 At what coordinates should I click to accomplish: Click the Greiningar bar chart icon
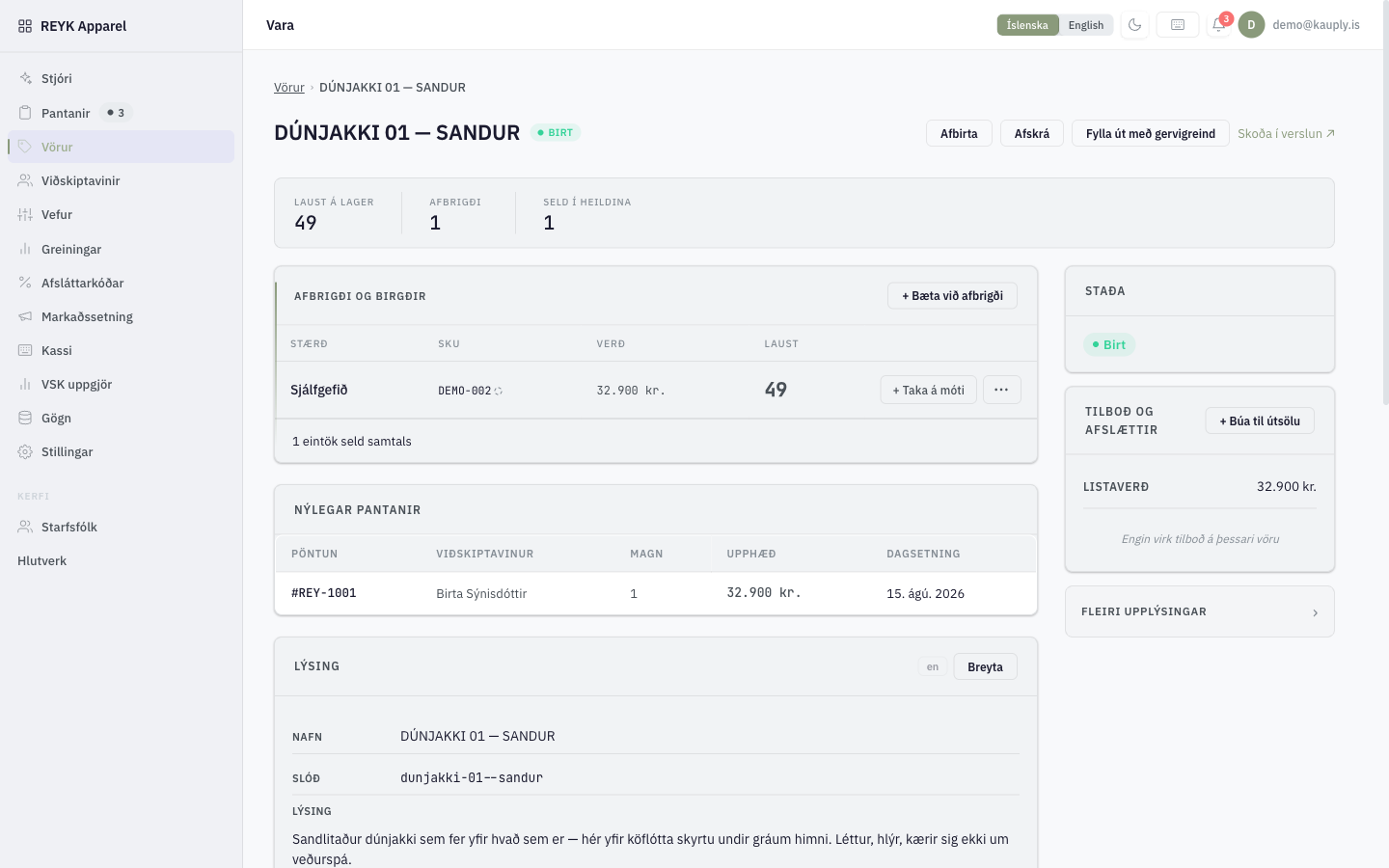(25, 249)
